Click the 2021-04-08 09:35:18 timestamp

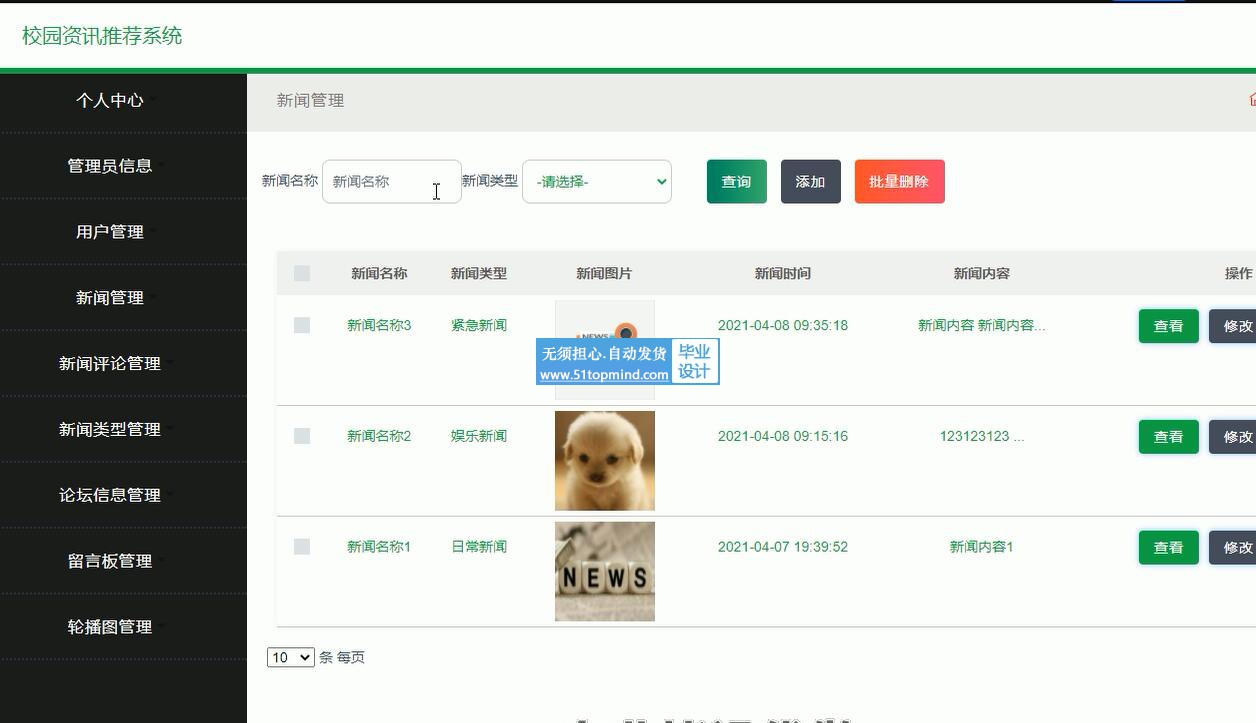(x=783, y=325)
